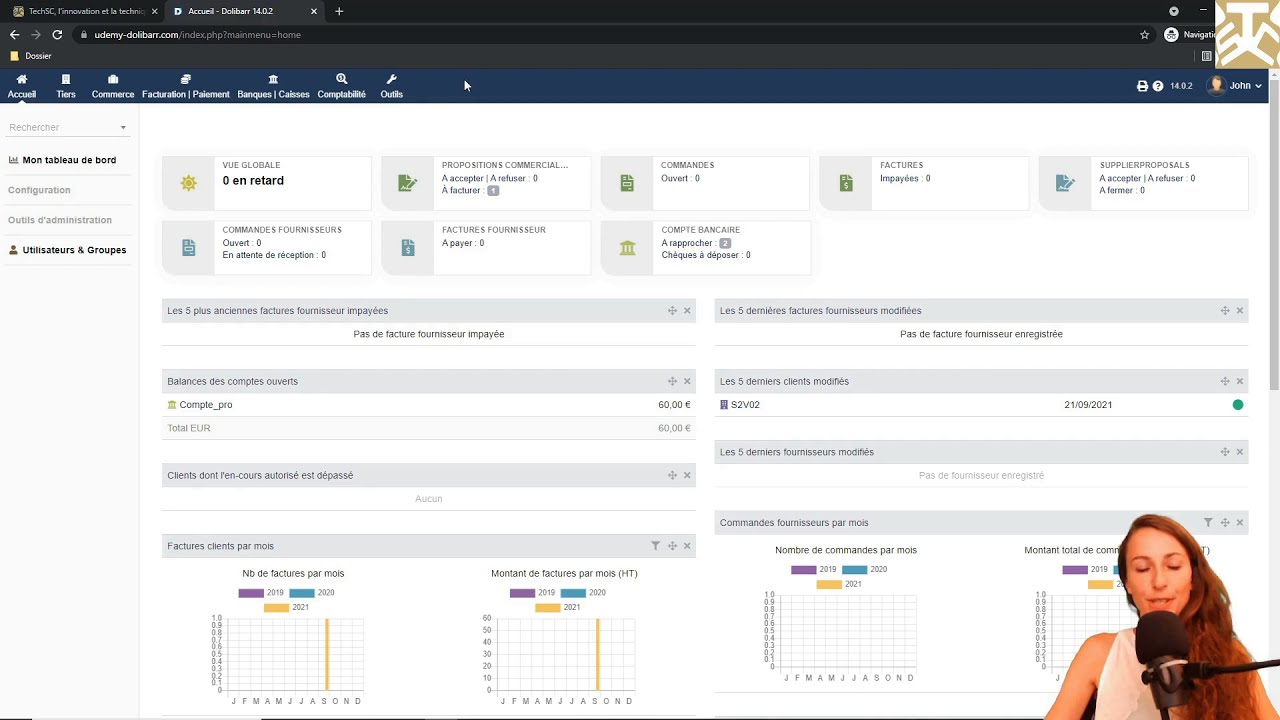This screenshot has height=720, width=1280.
Task: Open the Comptabilité menu
Action: [x=341, y=86]
